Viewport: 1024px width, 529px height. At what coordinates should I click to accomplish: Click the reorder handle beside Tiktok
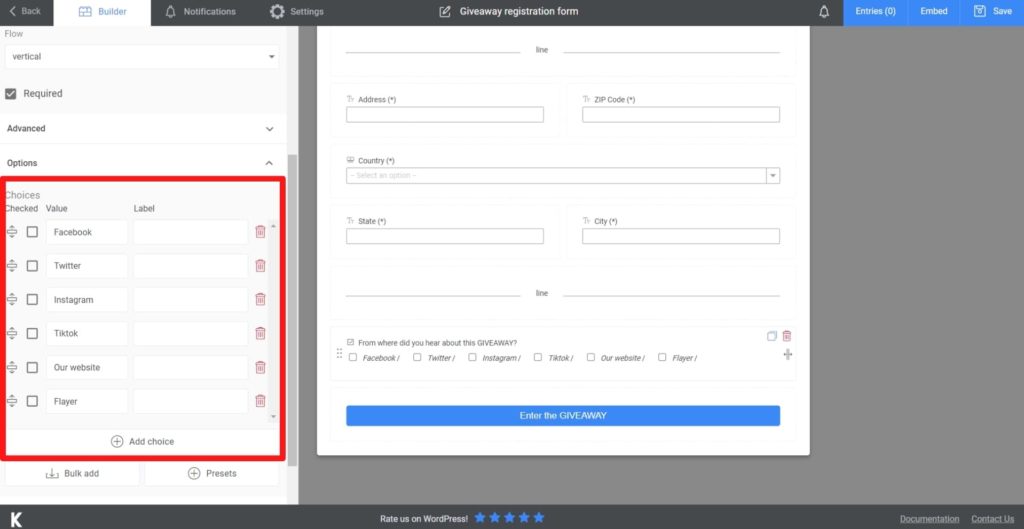tap(12, 333)
